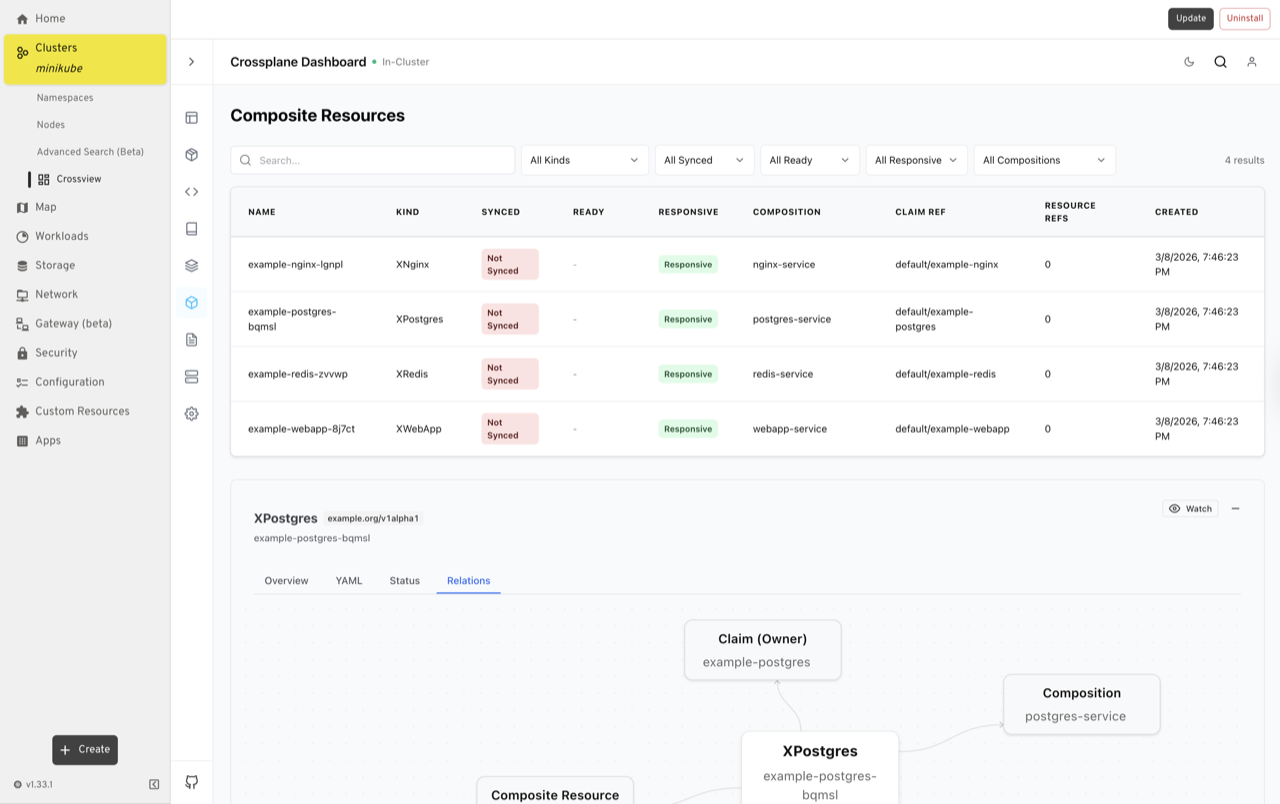Focus the composite resources search field
The height and width of the screenshot is (804, 1280).
373,160
